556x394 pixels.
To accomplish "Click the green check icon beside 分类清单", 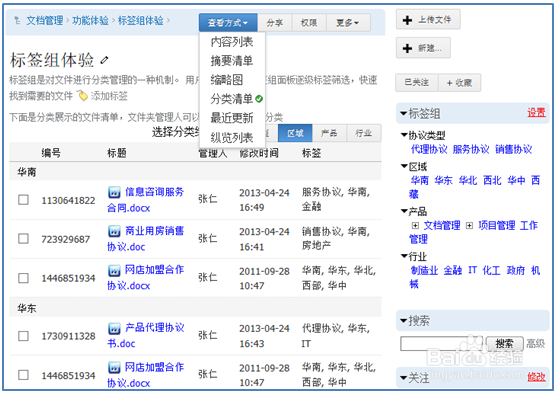I will coord(259,99).
